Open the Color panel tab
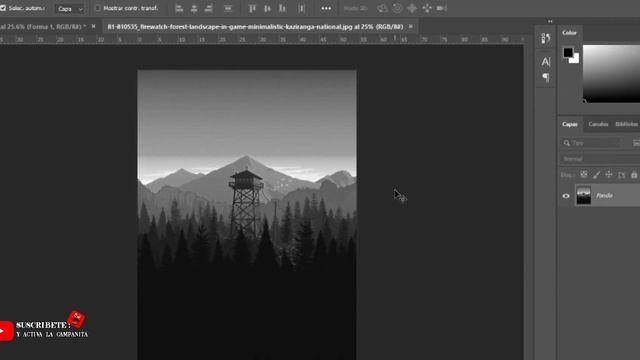The height and width of the screenshot is (360, 640). (x=569, y=33)
